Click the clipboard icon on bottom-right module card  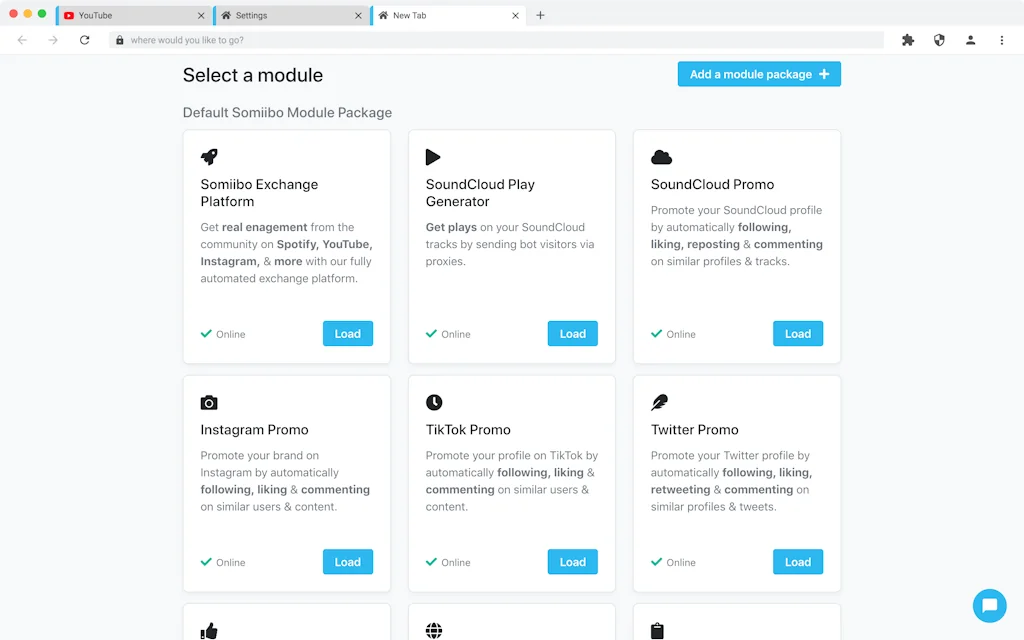pos(659,630)
